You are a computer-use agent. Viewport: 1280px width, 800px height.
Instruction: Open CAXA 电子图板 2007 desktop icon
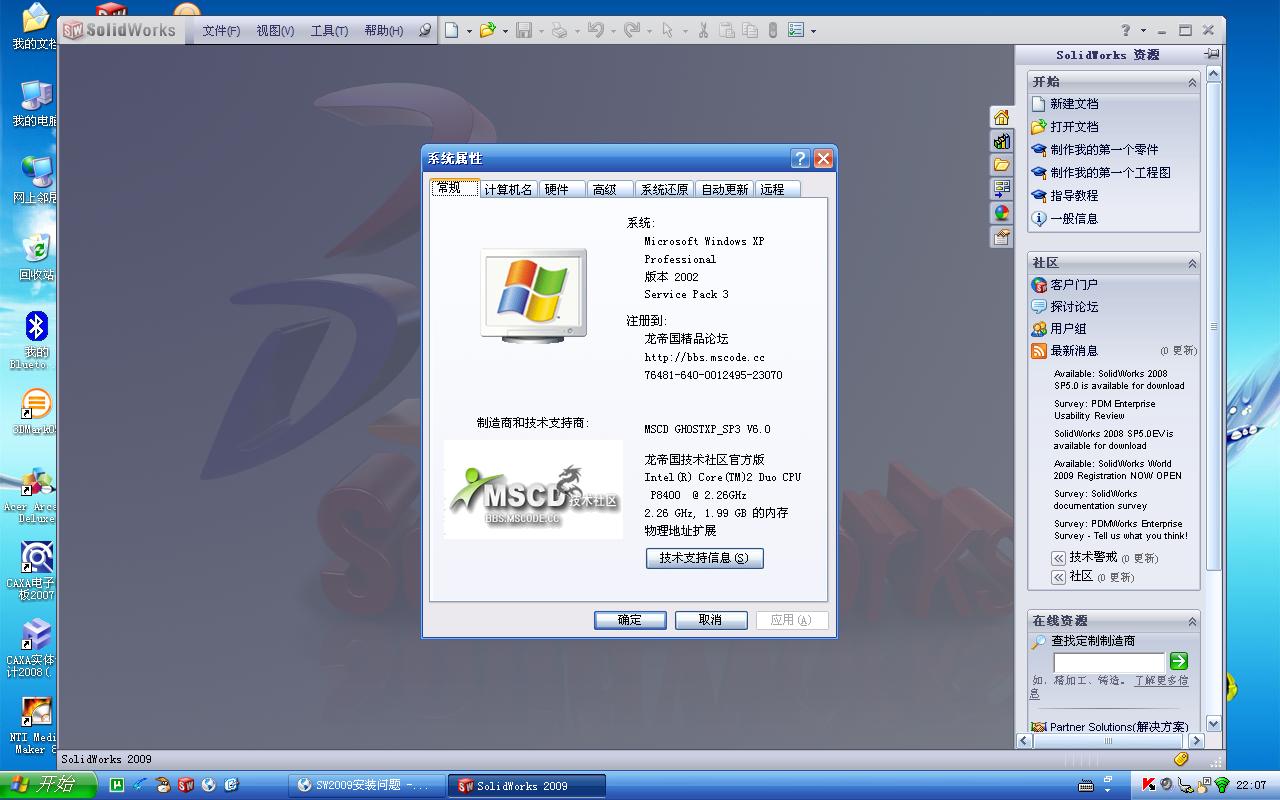(x=36, y=571)
